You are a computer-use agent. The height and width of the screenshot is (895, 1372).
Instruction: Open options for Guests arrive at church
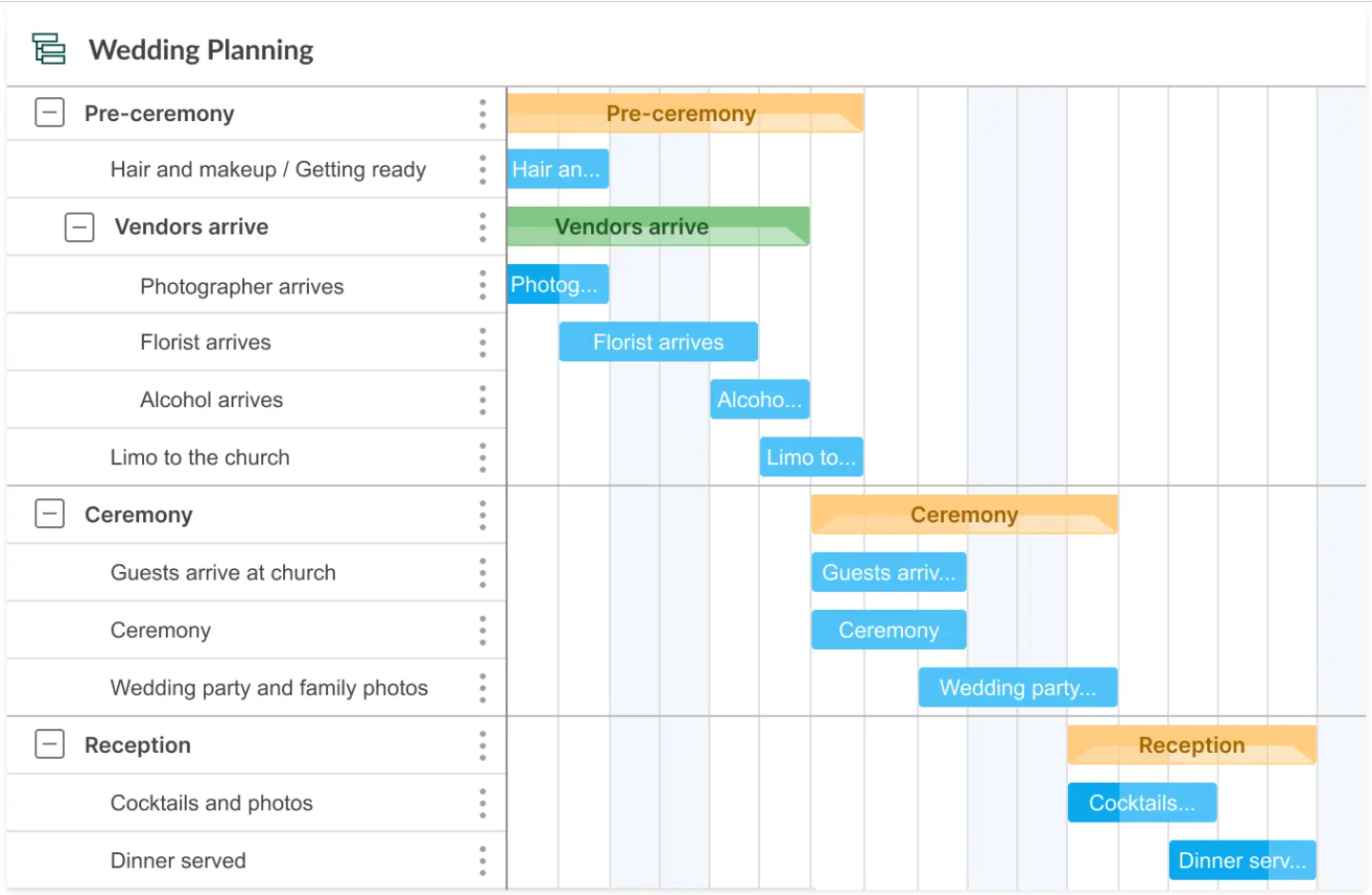483,572
